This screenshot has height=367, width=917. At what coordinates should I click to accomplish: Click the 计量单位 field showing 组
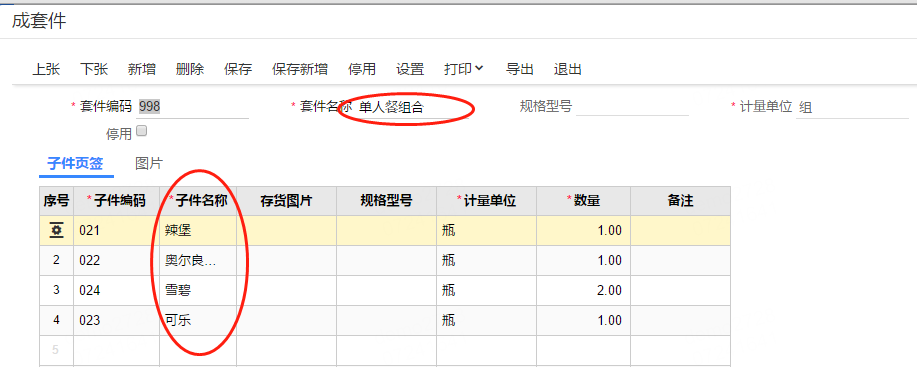pos(852,108)
